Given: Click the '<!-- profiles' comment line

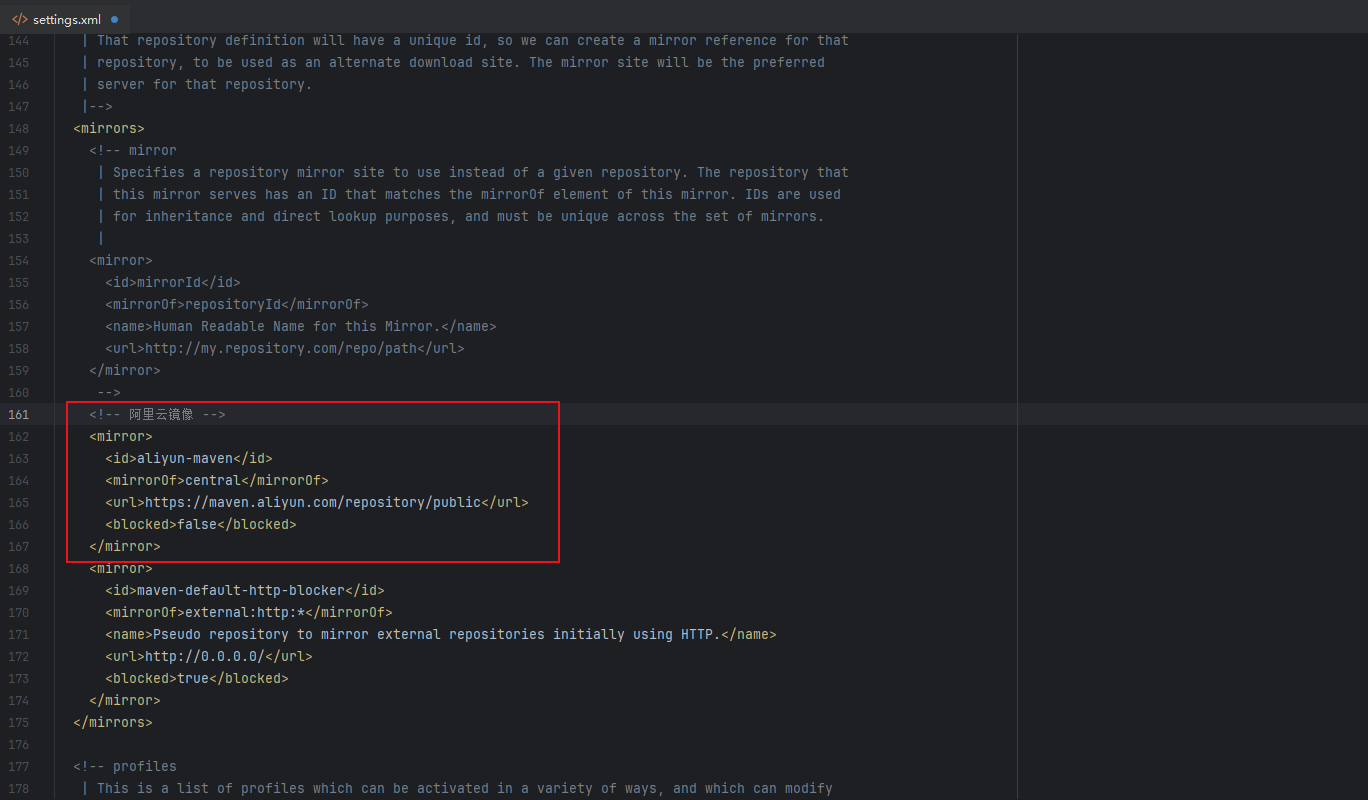Looking at the screenshot, I should (x=125, y=766).
